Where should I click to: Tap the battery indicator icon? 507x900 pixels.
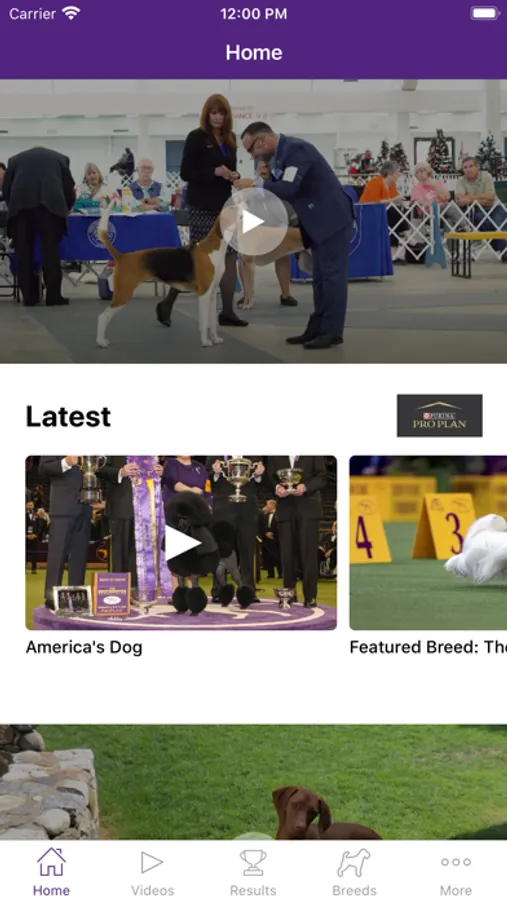[485, 13]
